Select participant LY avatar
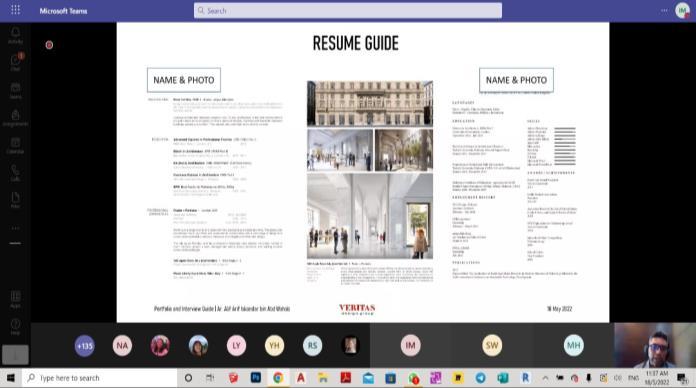The width and height of the screenshot is (696, 388). pyautogui.click(x=236, y=345)
